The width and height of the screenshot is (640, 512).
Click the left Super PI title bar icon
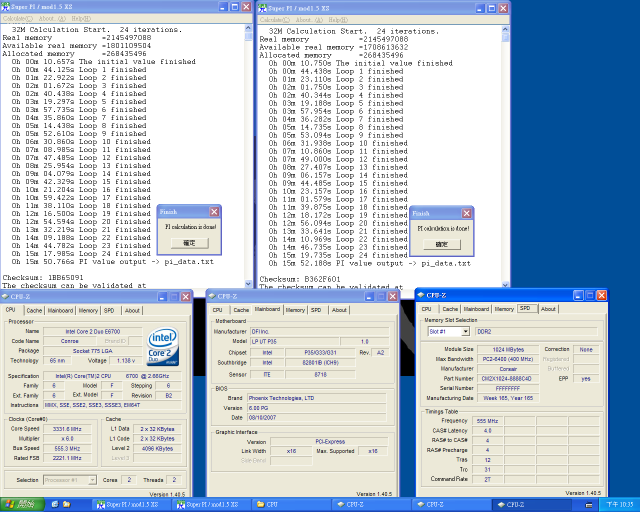(5, 7)
